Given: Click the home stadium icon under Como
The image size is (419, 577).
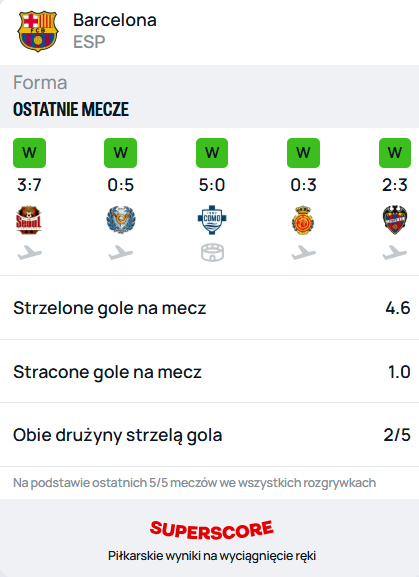Looking at the screenshot, I should 212,252.
